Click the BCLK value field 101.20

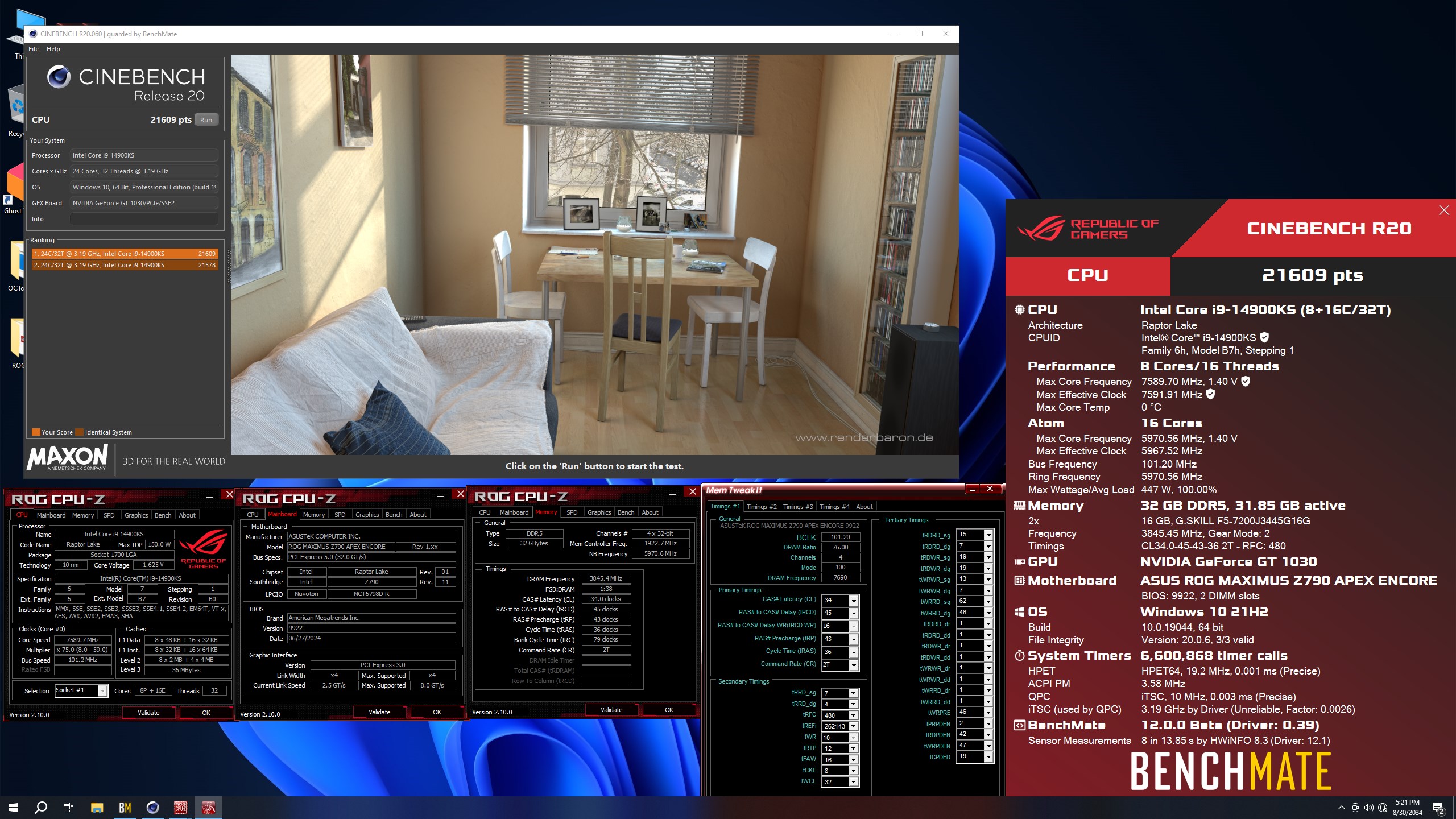[840, 537]
